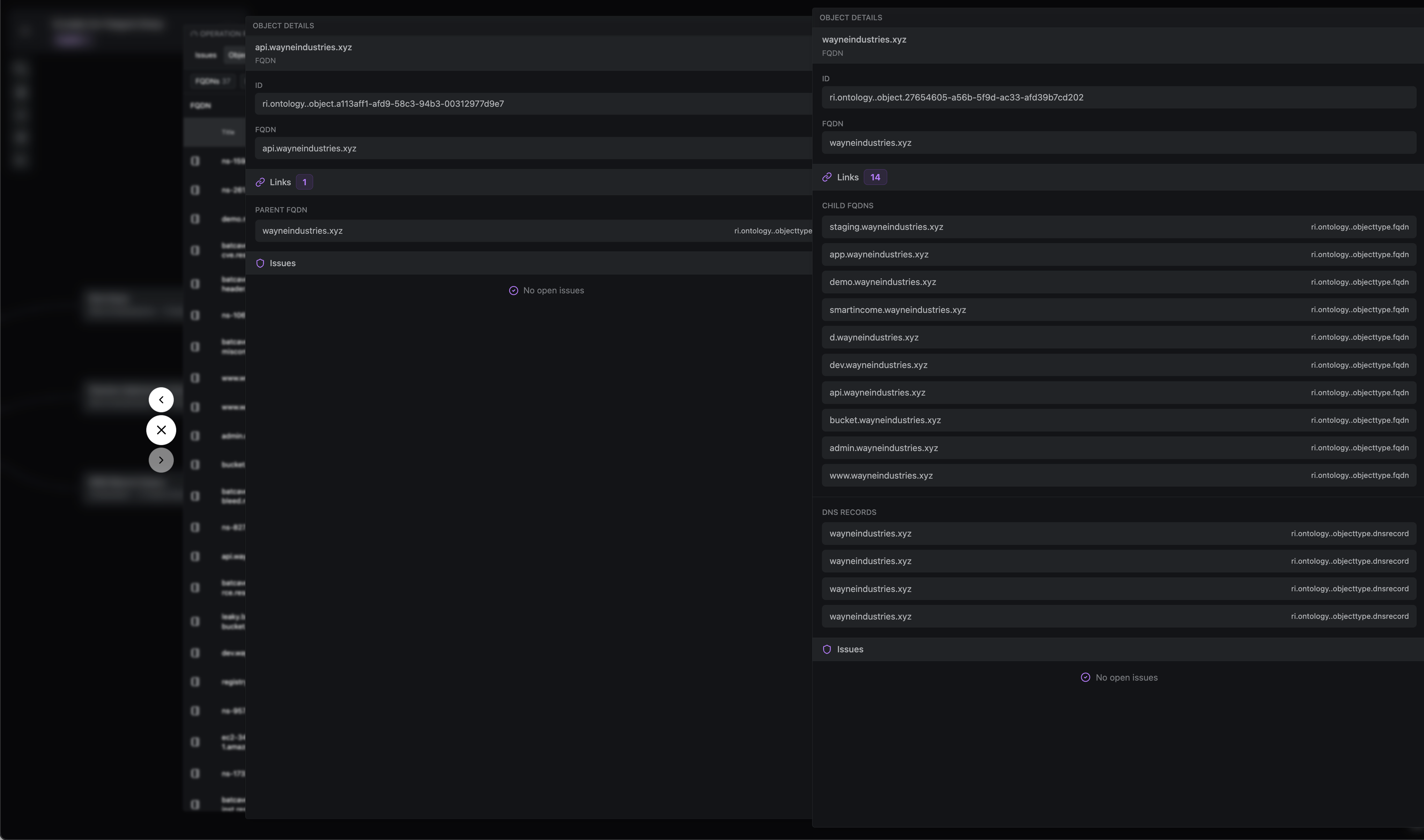Click link icon beside Links 1
The width and height of the screenshot is (1424, 840).
tap(260, 182)
